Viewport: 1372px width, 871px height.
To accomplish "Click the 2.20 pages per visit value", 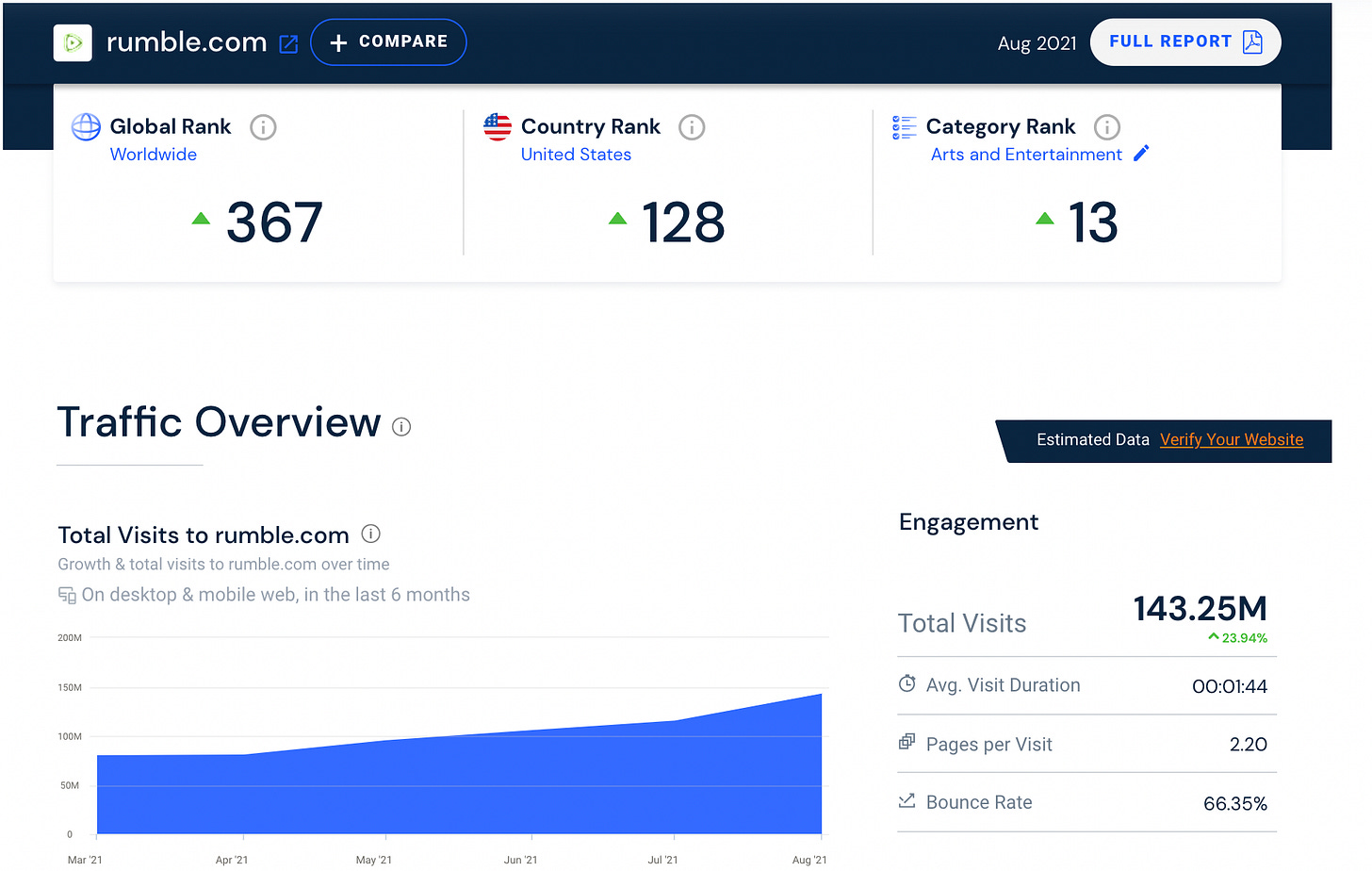I will pos(1249,745).
